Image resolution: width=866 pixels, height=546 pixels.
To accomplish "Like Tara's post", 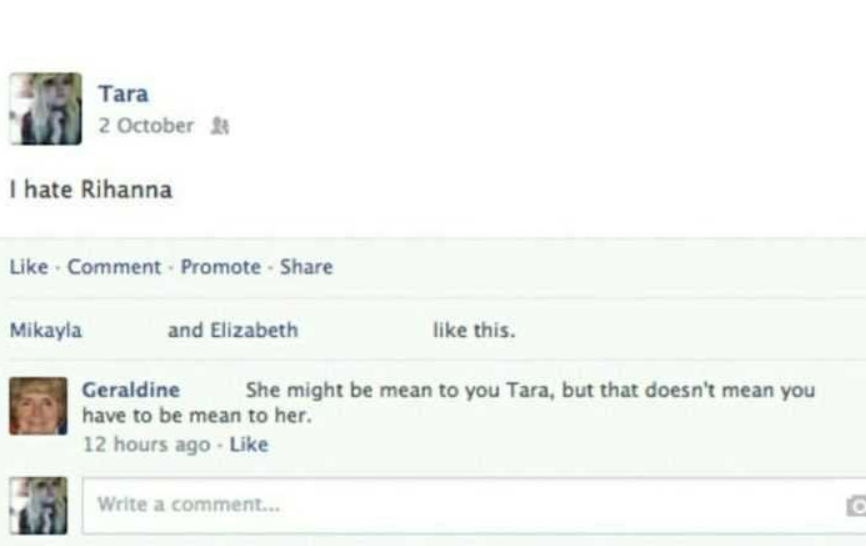I will point(29,267).
